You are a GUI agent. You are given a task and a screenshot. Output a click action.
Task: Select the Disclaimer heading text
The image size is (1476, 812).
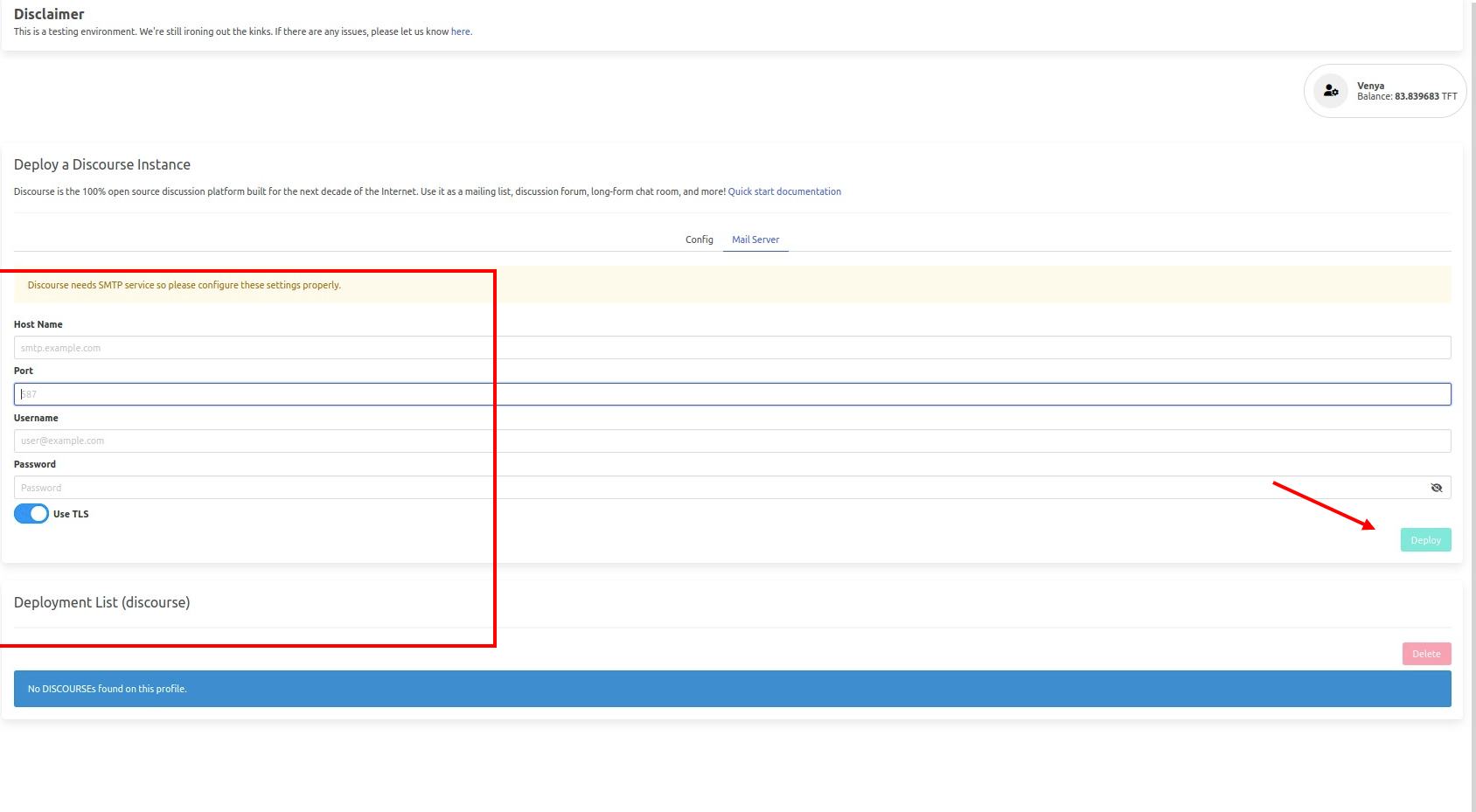[48, 13]
